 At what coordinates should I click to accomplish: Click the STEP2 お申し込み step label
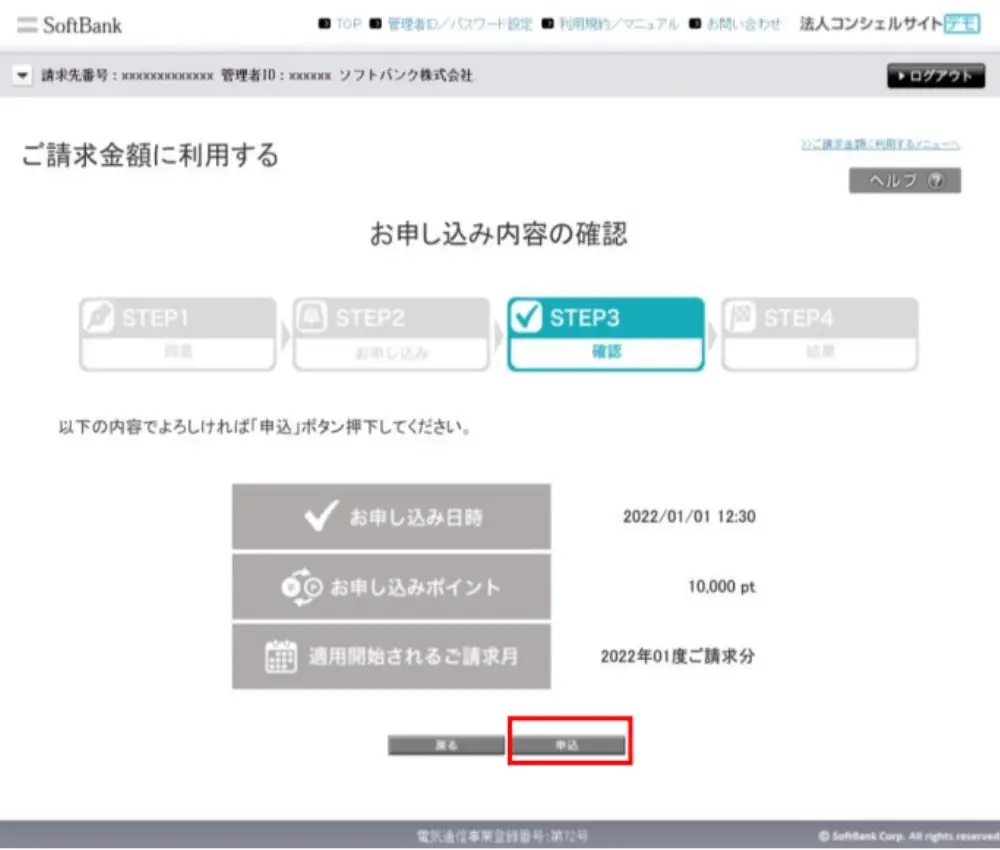coord(392,353)
